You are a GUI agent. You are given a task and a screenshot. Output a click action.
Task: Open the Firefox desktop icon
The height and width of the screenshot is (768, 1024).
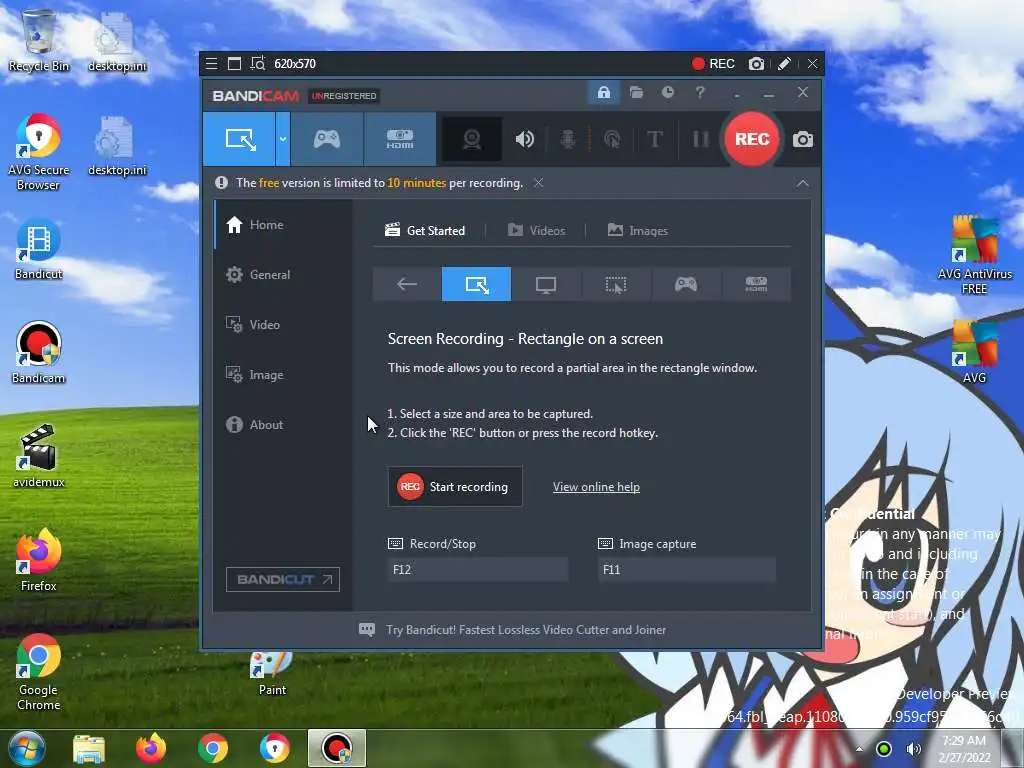click(x=39, y=560)
